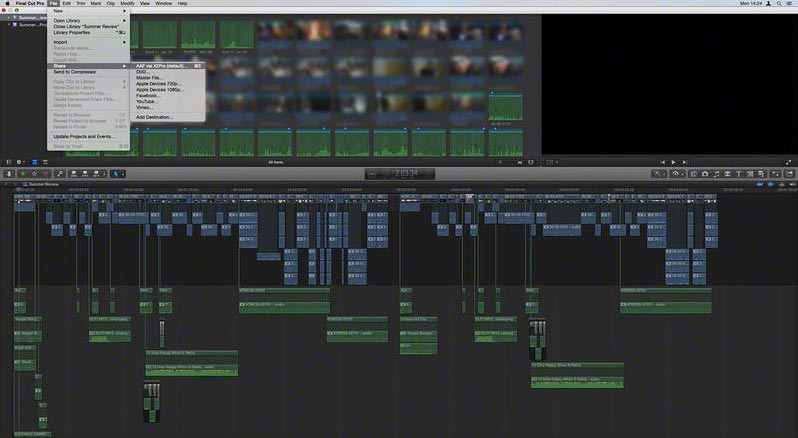Screen dimensions: 798x438
Task: Share to Vimeo from submenu
Action: point(167,107)
